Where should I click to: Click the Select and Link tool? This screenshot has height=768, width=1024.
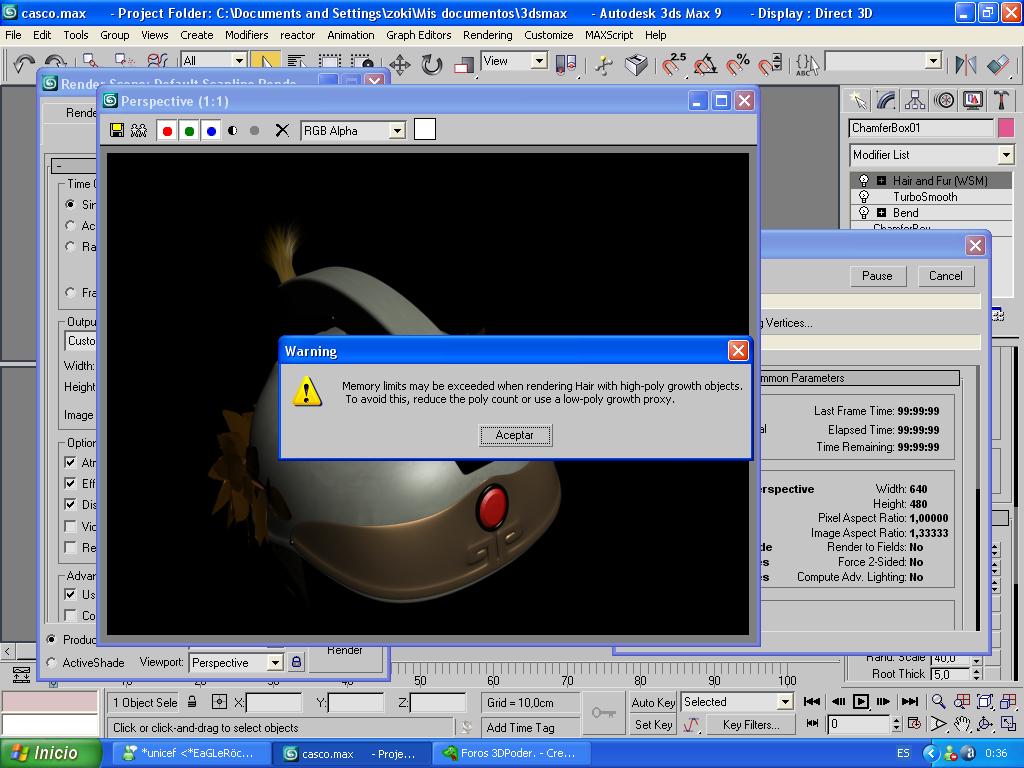click(91, 61)
